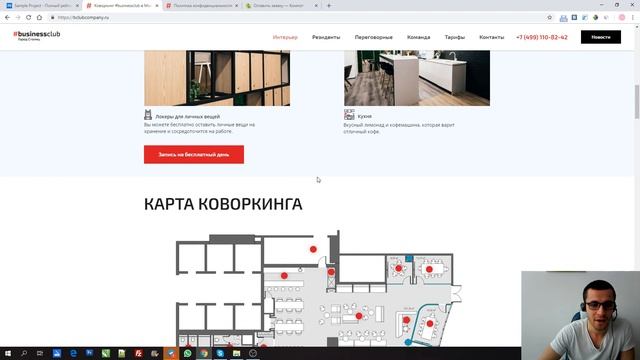640x360 pixels.
Task: Go back using browser back arrow
Action: [7, 18]
